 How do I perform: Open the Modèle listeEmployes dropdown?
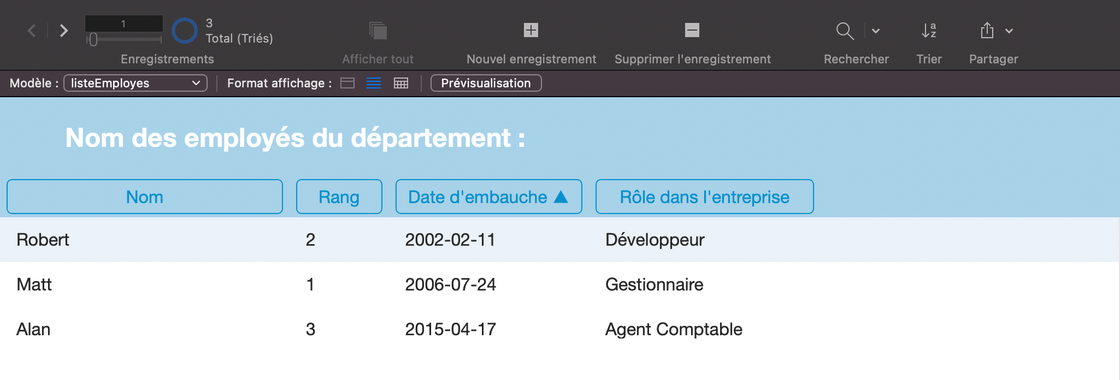click(136, 84)
